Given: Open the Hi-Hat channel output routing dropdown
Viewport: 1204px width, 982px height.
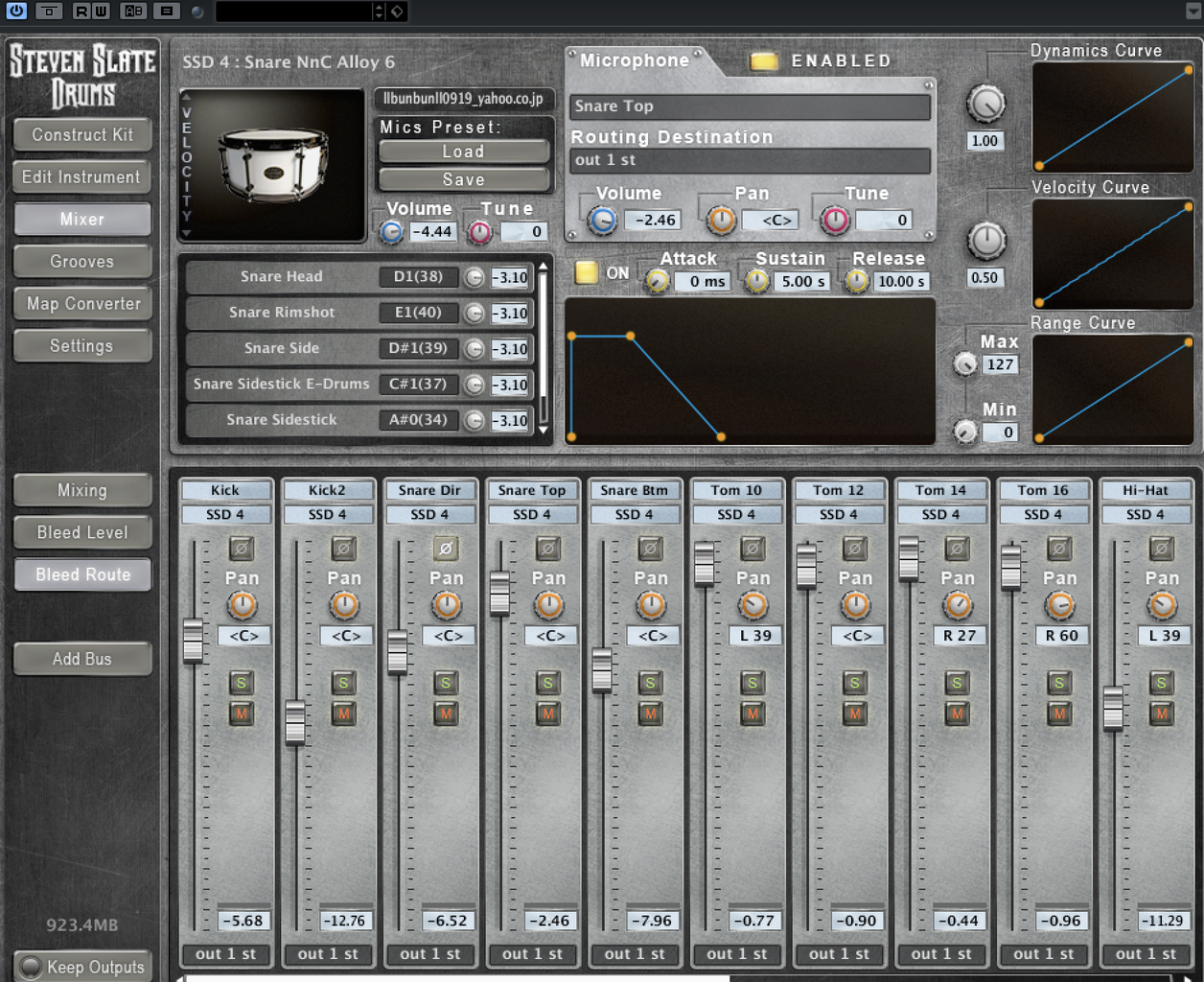Looking at the screenshot, I should click(x=1146, y=954).
